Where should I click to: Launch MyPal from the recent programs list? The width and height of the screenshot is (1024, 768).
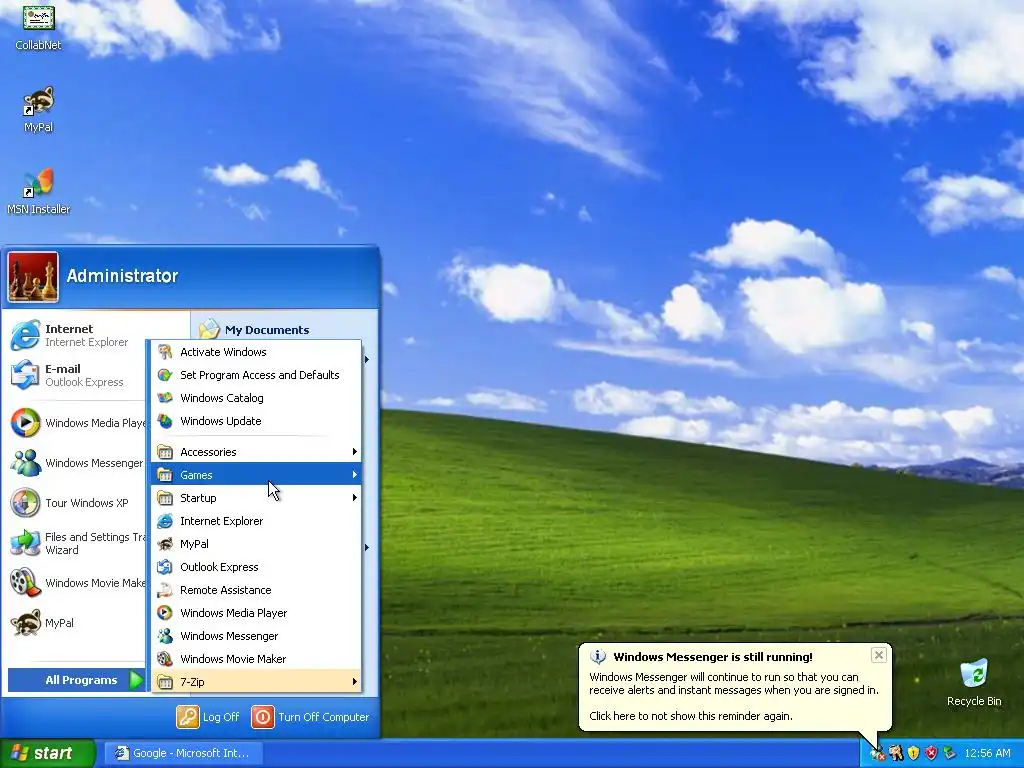(77, 623)
